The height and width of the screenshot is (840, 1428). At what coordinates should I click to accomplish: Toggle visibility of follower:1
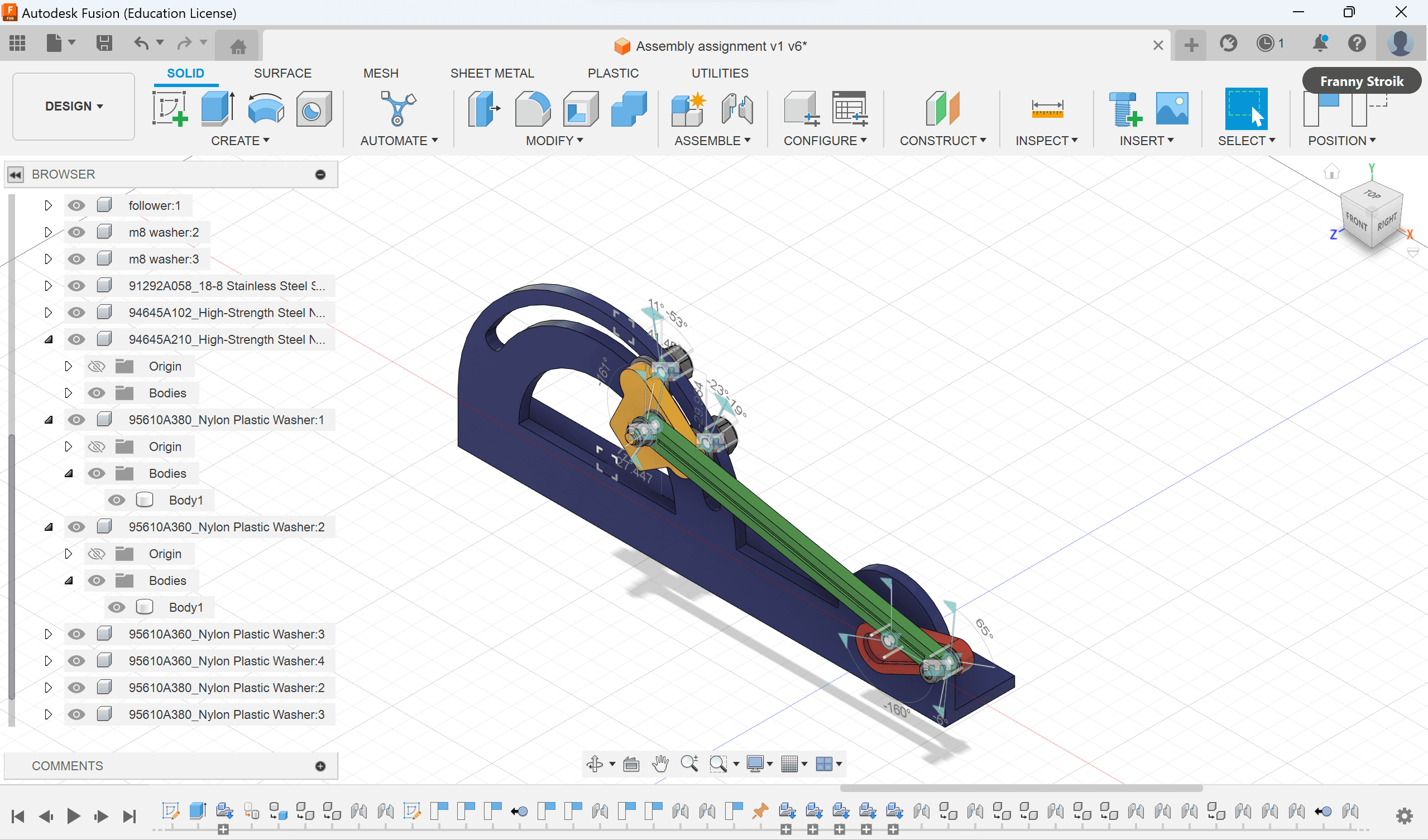[x=76, y=205]
